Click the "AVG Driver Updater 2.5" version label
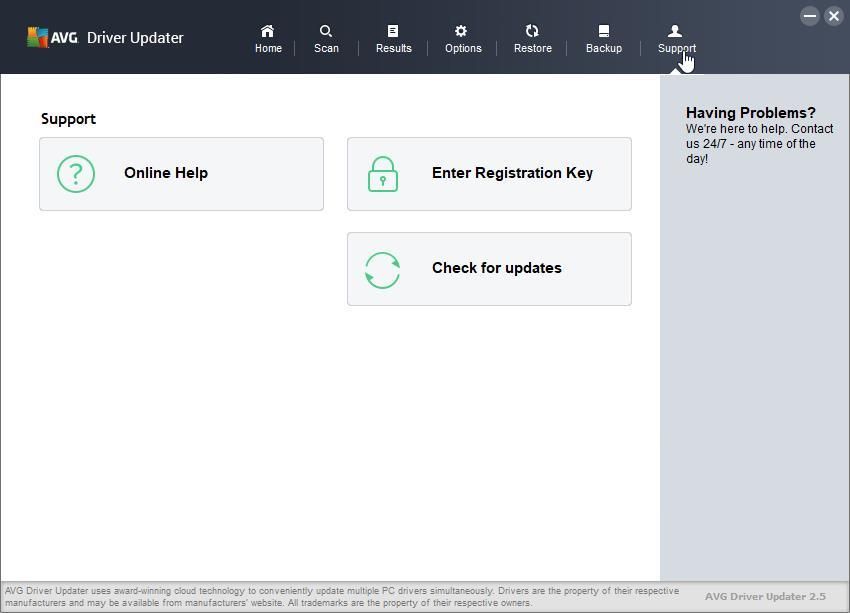Screen dimensions: 850x613 pyautogui.click(x=765, y=596)
